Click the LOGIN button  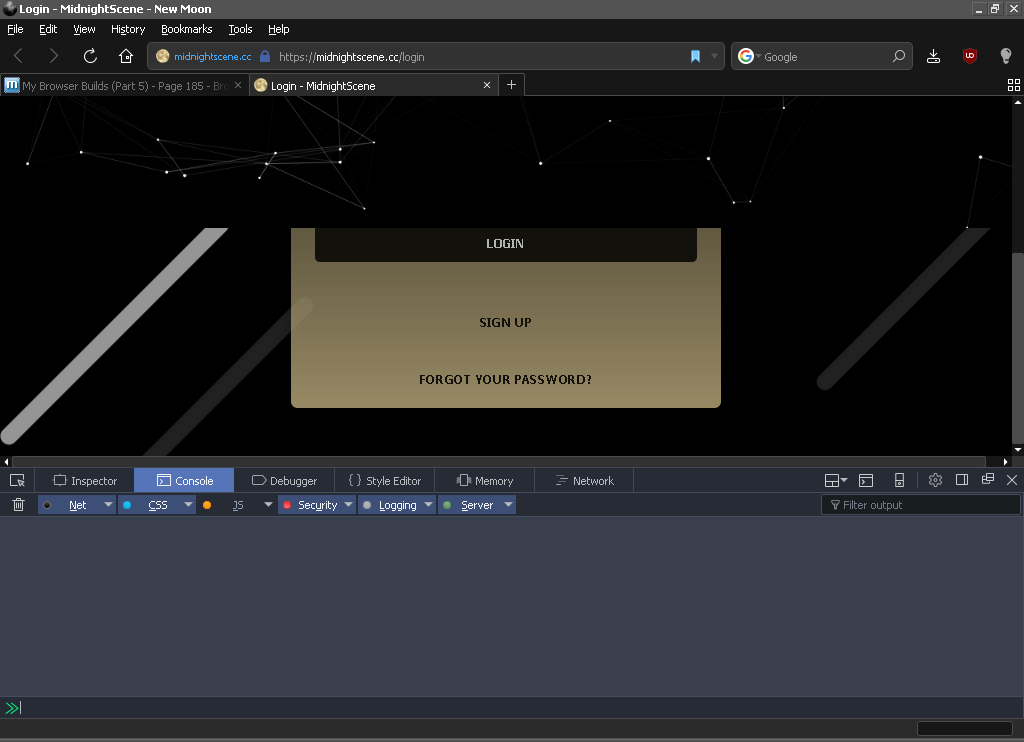505,244
